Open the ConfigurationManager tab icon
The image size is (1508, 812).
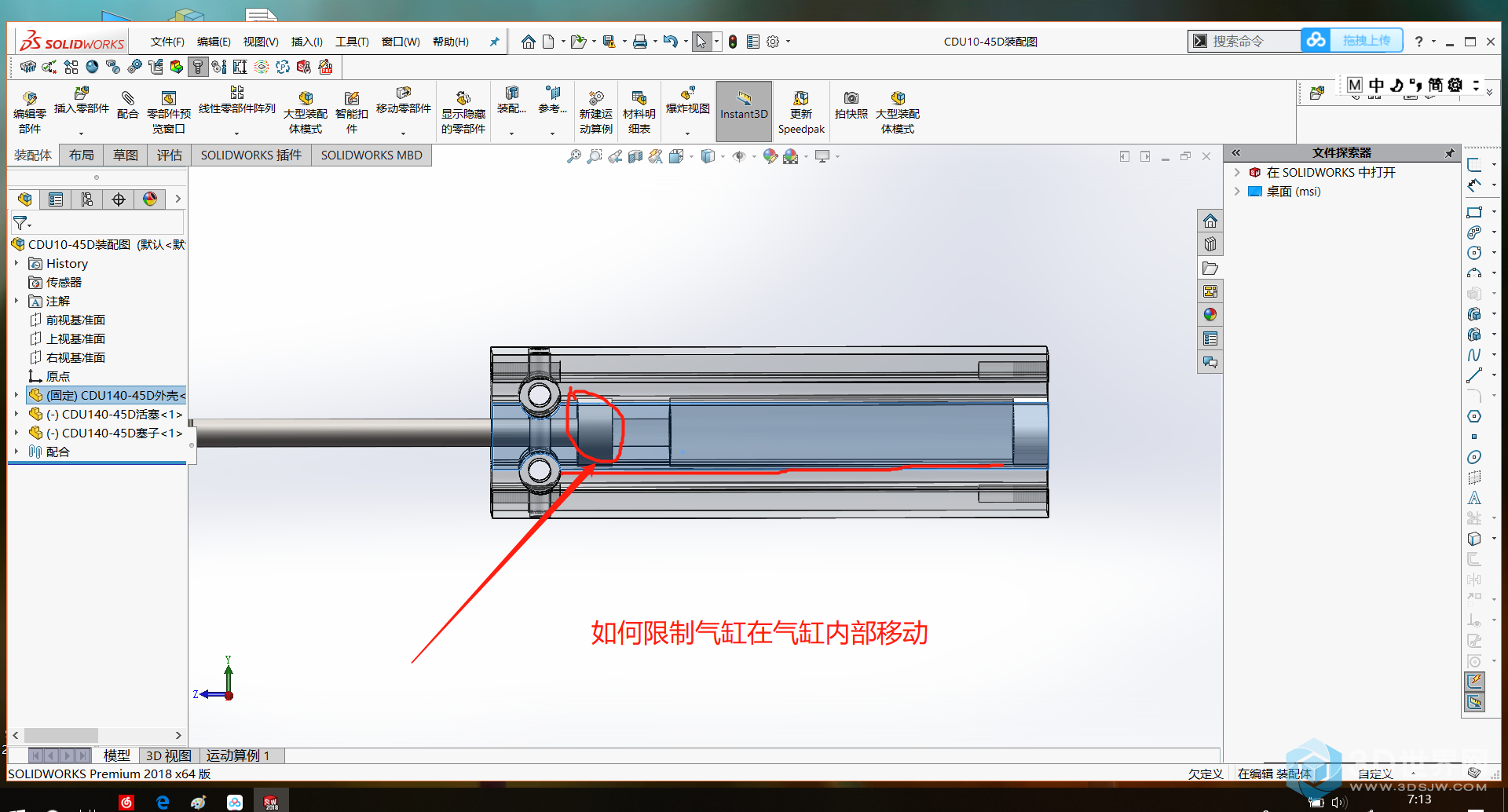pos(87,199)
